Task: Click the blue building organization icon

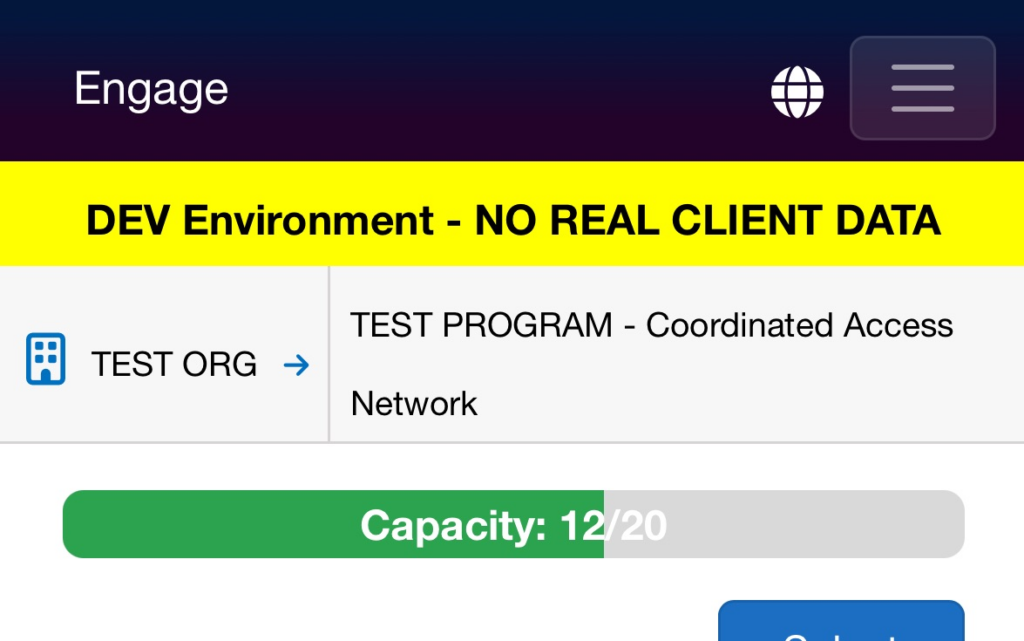Action: click(45, 360)
